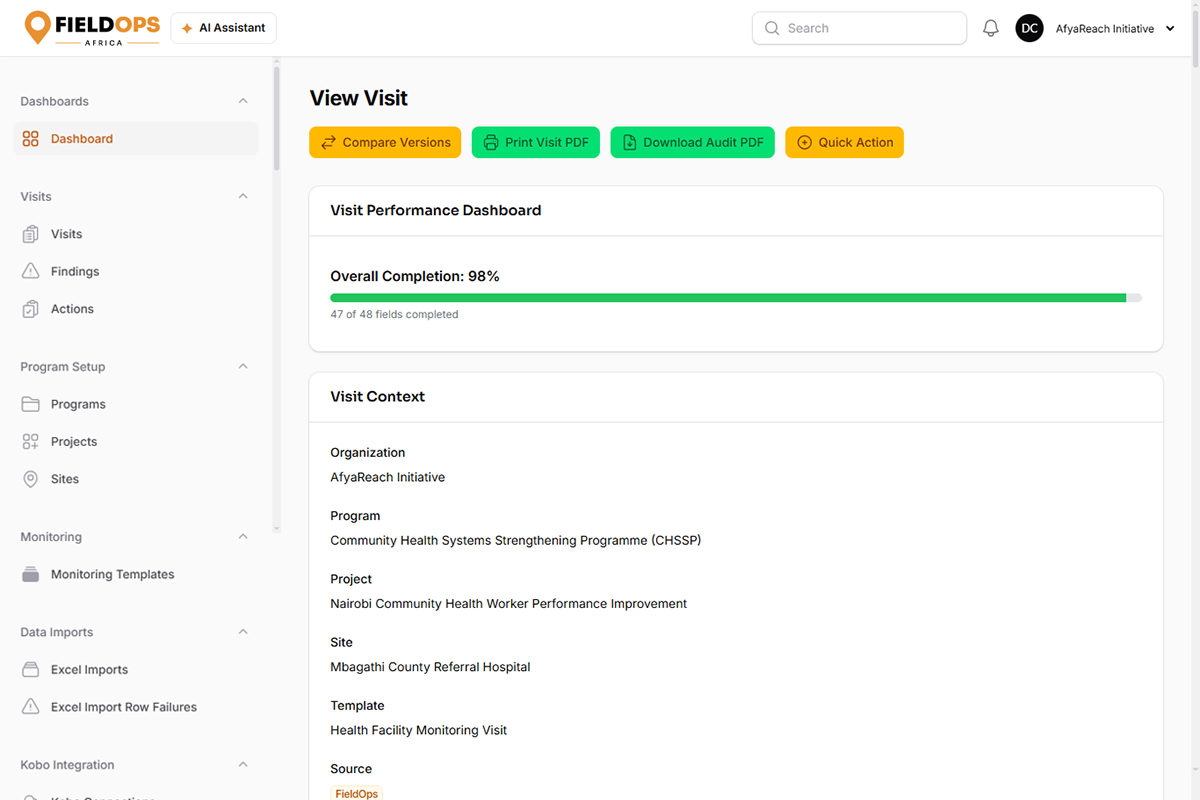Click the Visits clipboard icon

pyautogui.click(x=31, y=234)
